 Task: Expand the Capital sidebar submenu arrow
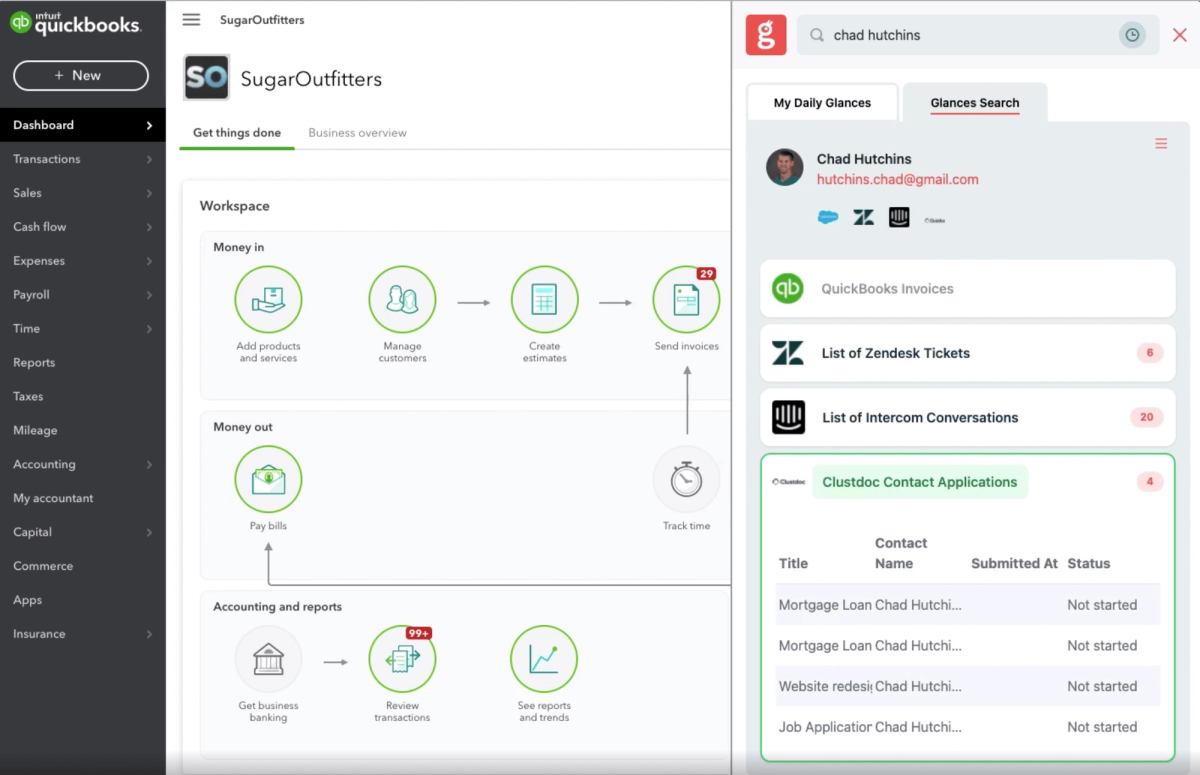pyautogui.click(x=149, y=532)
